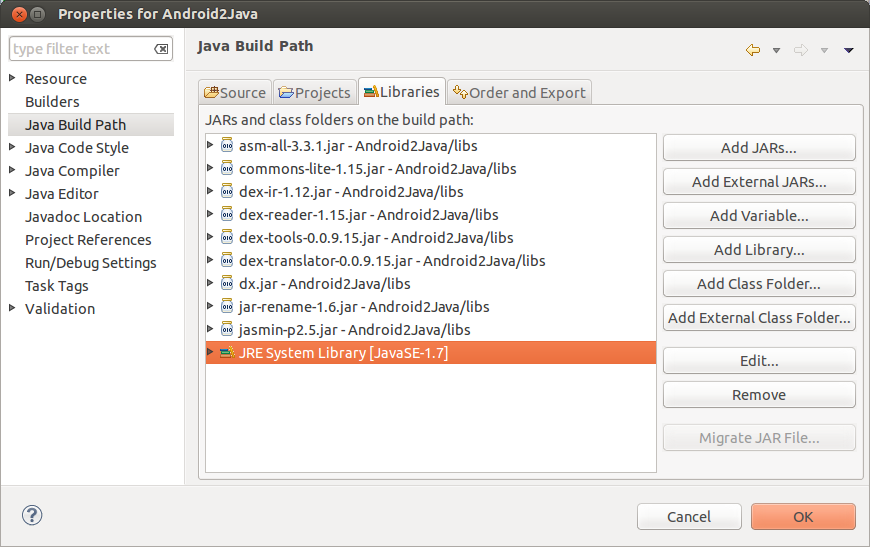Select Builders in the sidebar
The width and height of the screenshot is (870, 547).
point(52,102)
